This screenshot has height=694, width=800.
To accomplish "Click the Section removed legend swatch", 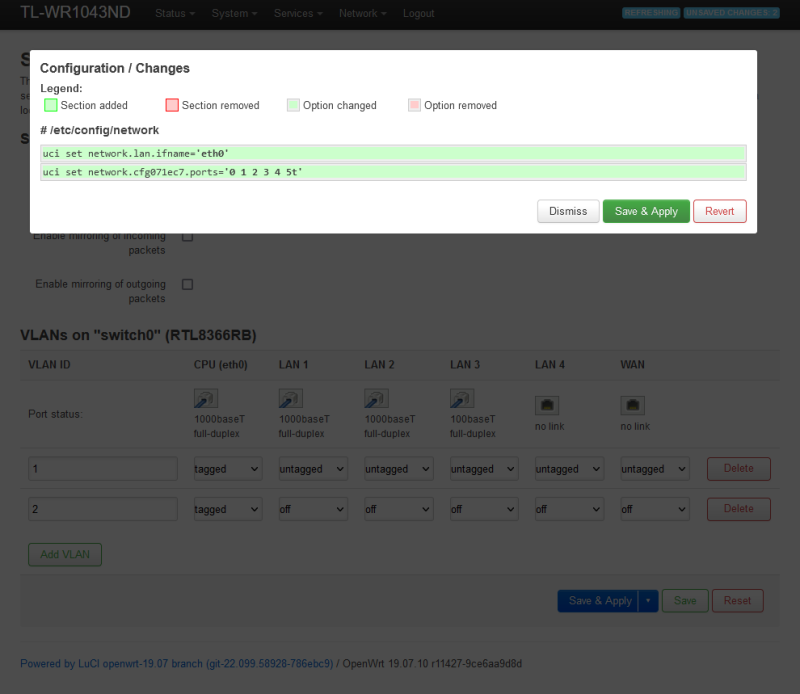I will (x=172, y=105).
